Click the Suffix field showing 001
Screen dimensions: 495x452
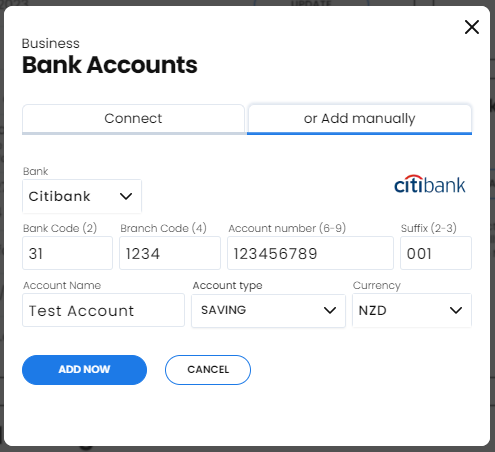coord(436,253)
